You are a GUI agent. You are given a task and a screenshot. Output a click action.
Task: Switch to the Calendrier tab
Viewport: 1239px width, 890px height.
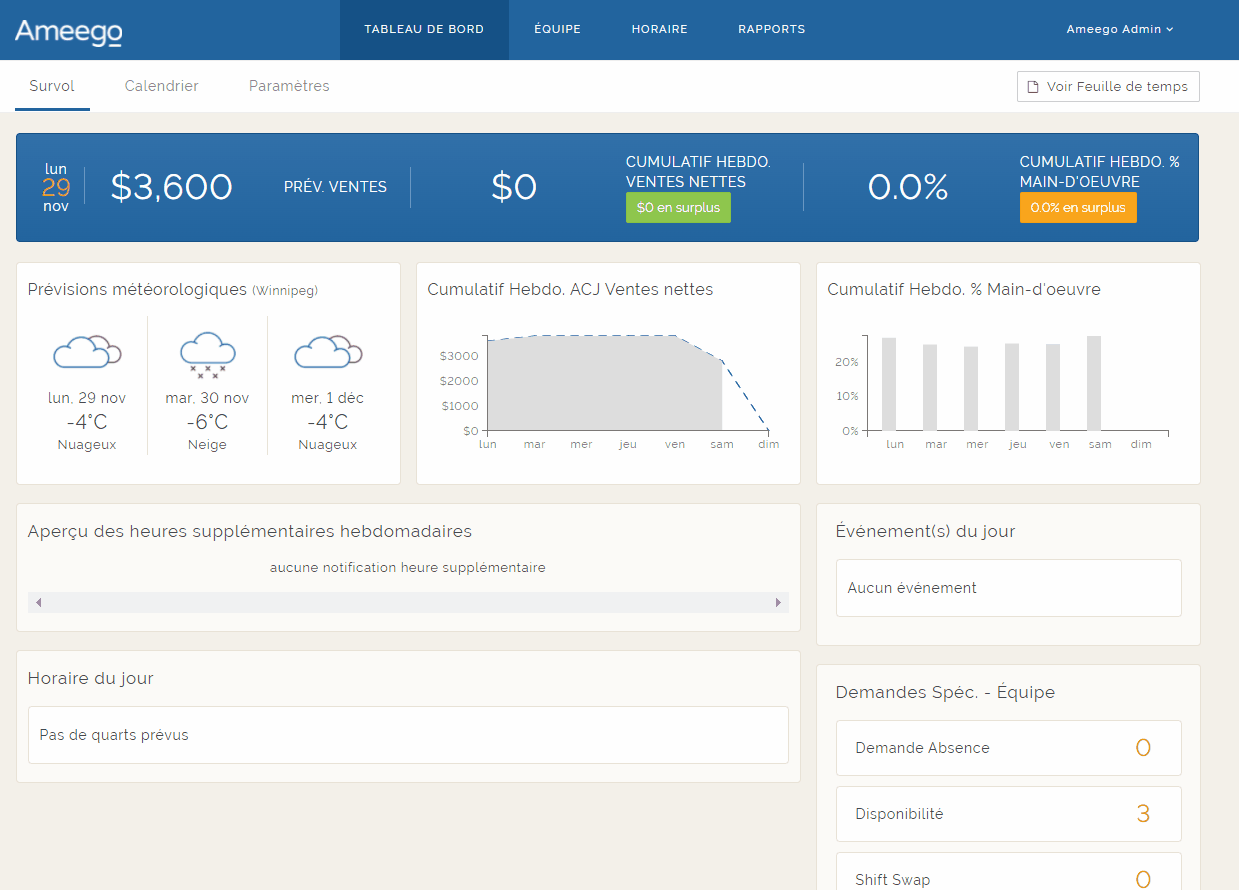tap(161, 86)
